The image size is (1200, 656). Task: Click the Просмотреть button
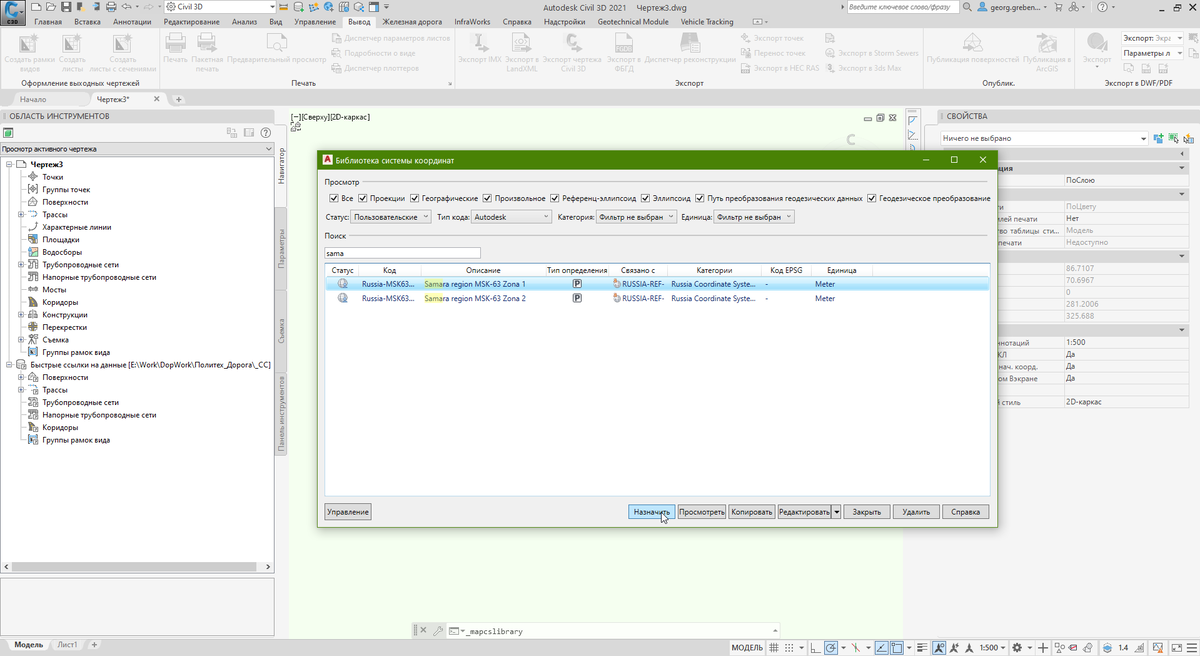pos(702,512)
